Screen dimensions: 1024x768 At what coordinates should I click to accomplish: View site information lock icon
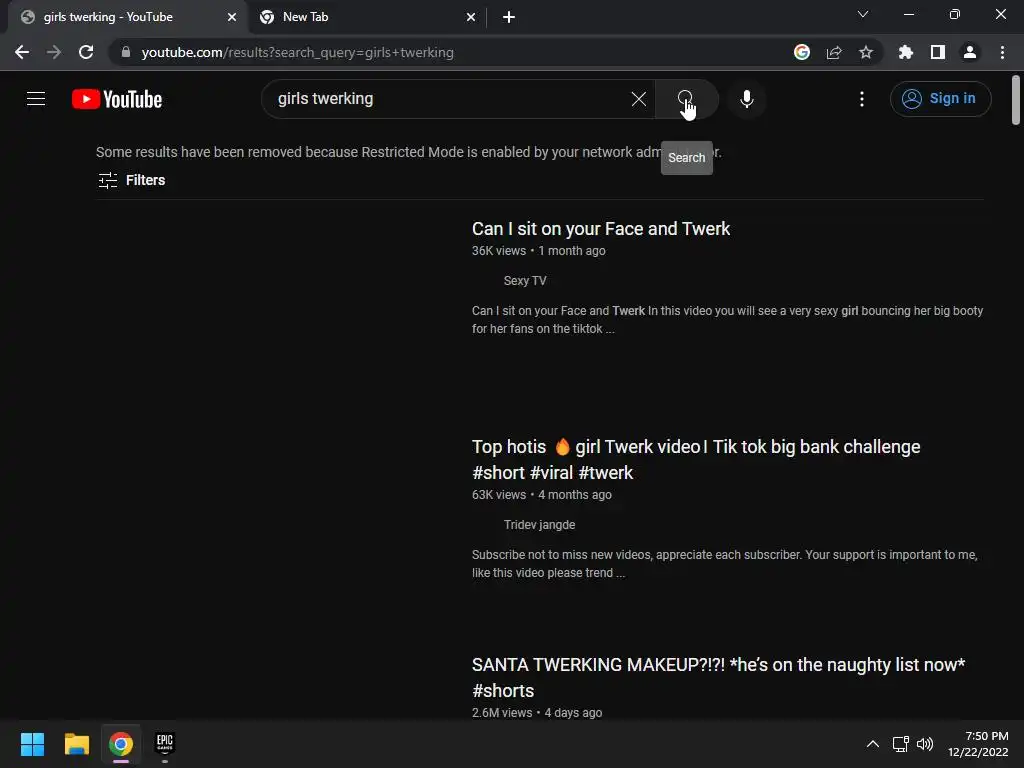click(x=126, y=52)
